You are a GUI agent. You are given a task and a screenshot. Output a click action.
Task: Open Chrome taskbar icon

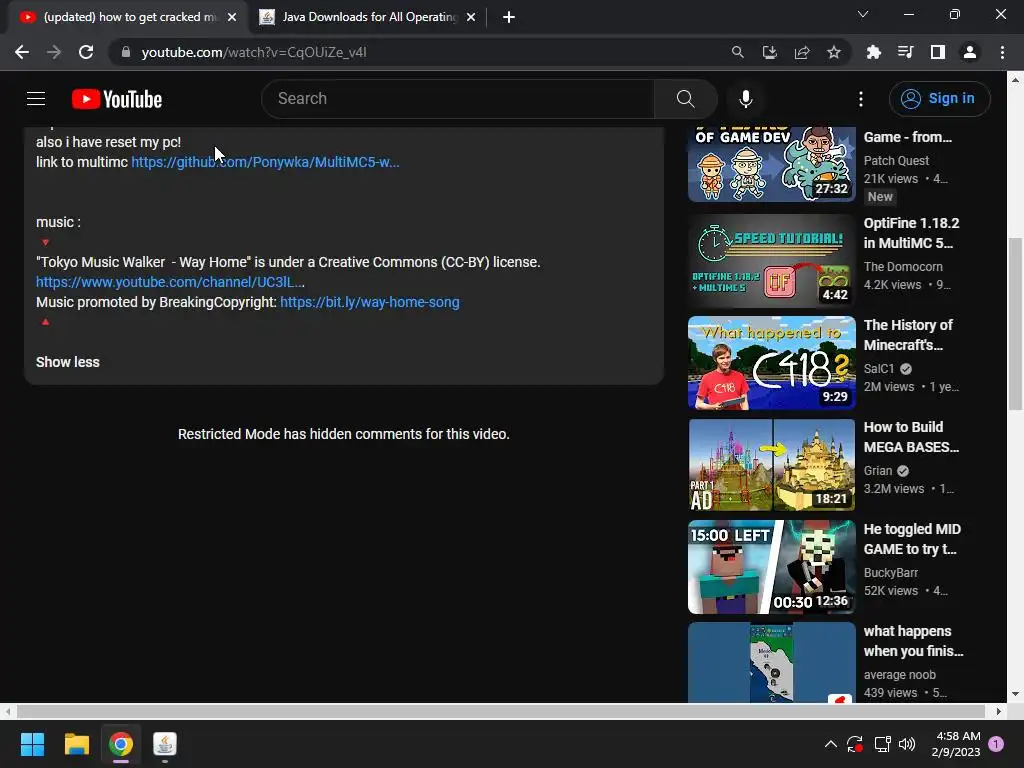tap(121, 744)
